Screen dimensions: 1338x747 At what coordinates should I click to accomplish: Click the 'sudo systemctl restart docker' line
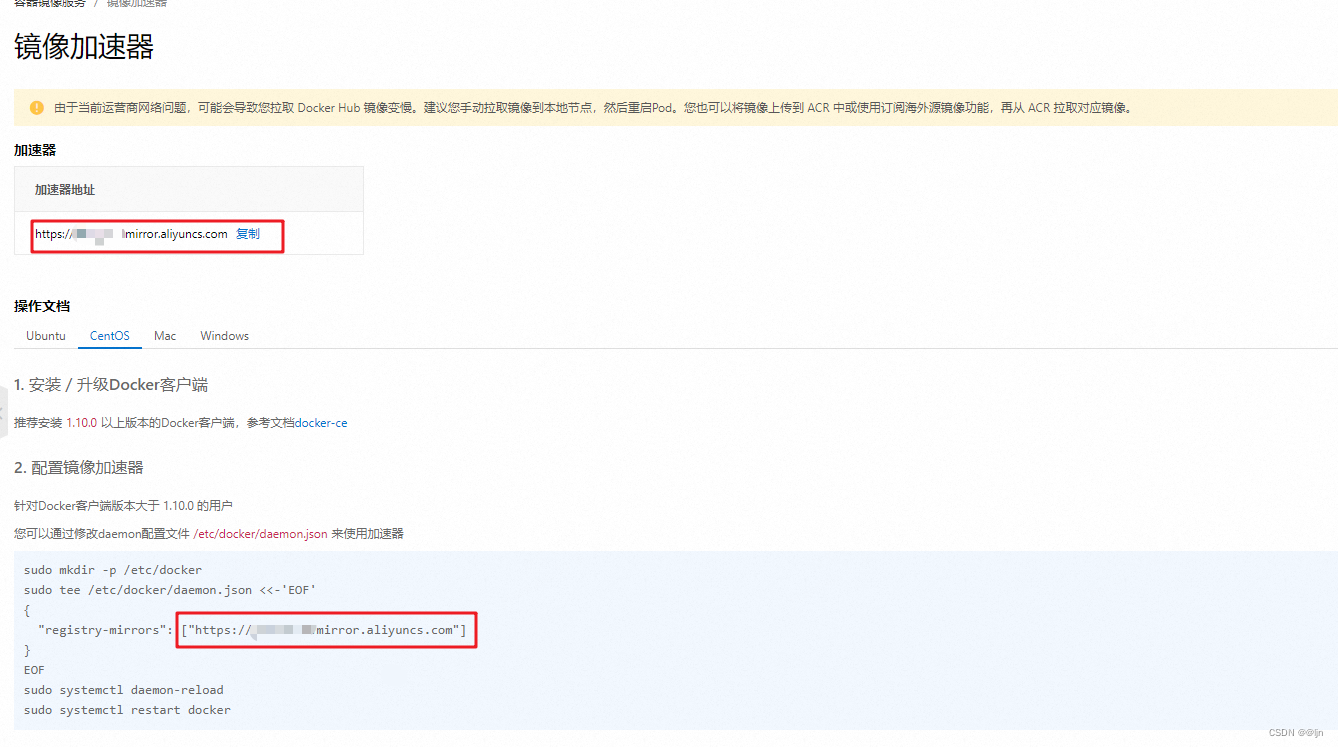[127, 710]
